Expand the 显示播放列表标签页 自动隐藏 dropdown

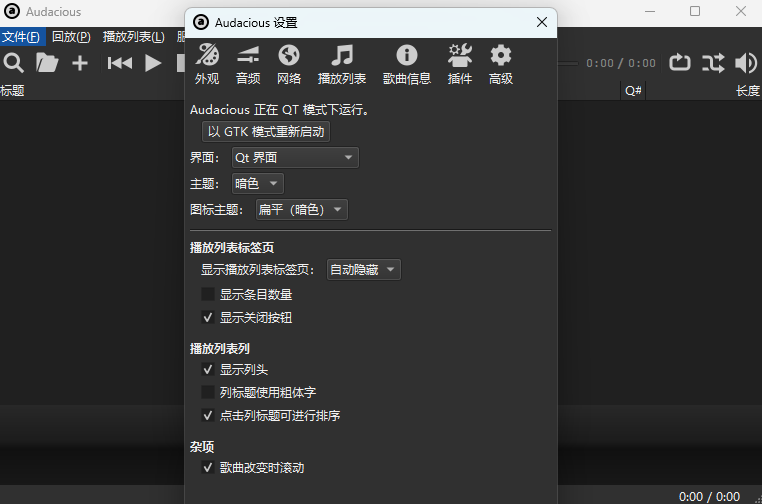(x=364, y=269)
